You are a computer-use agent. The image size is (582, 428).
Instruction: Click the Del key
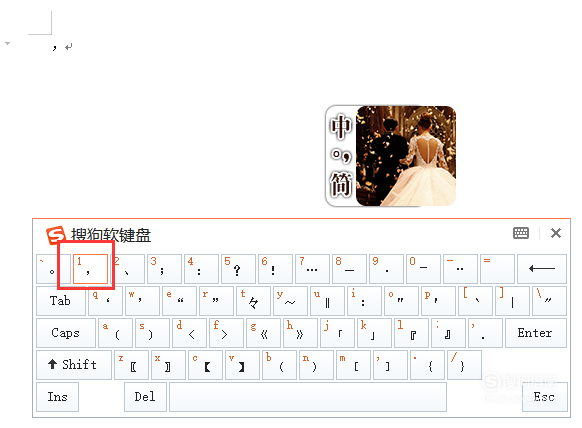(145, 397)
